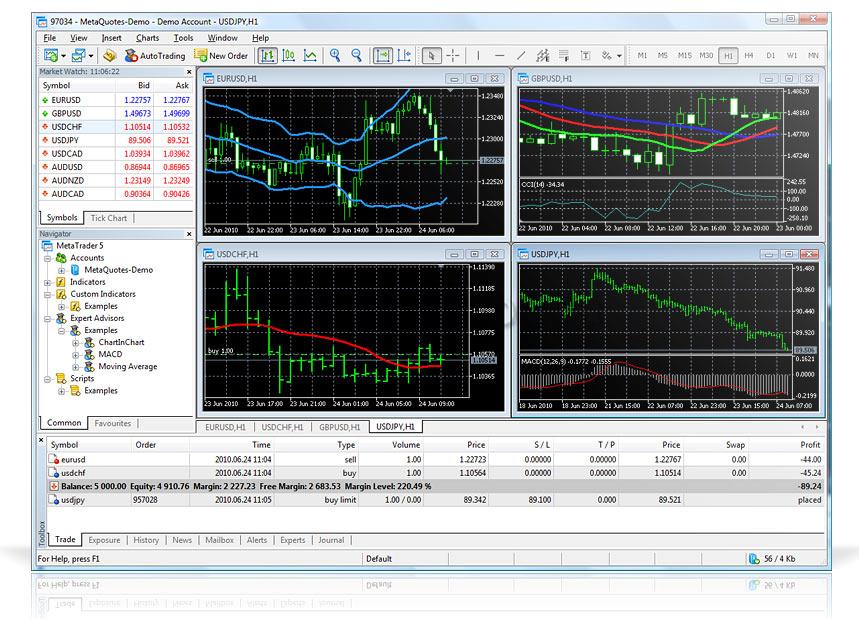Select USDJPY row in Market Watch

66,140
